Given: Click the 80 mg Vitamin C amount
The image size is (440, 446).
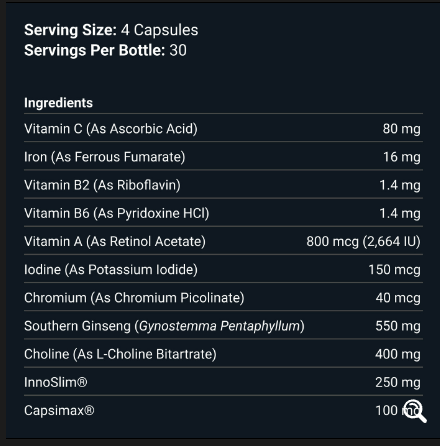Looking at the screenshot, I should [401, 128].
